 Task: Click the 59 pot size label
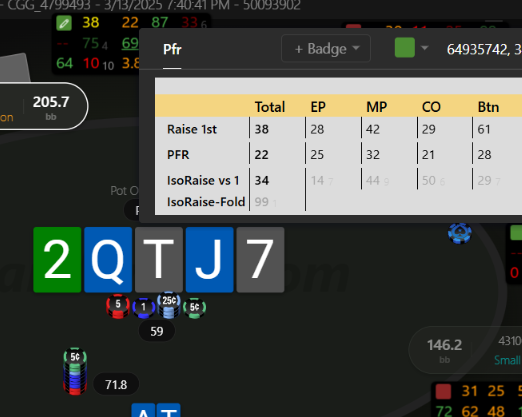click(x=157, y=331)
